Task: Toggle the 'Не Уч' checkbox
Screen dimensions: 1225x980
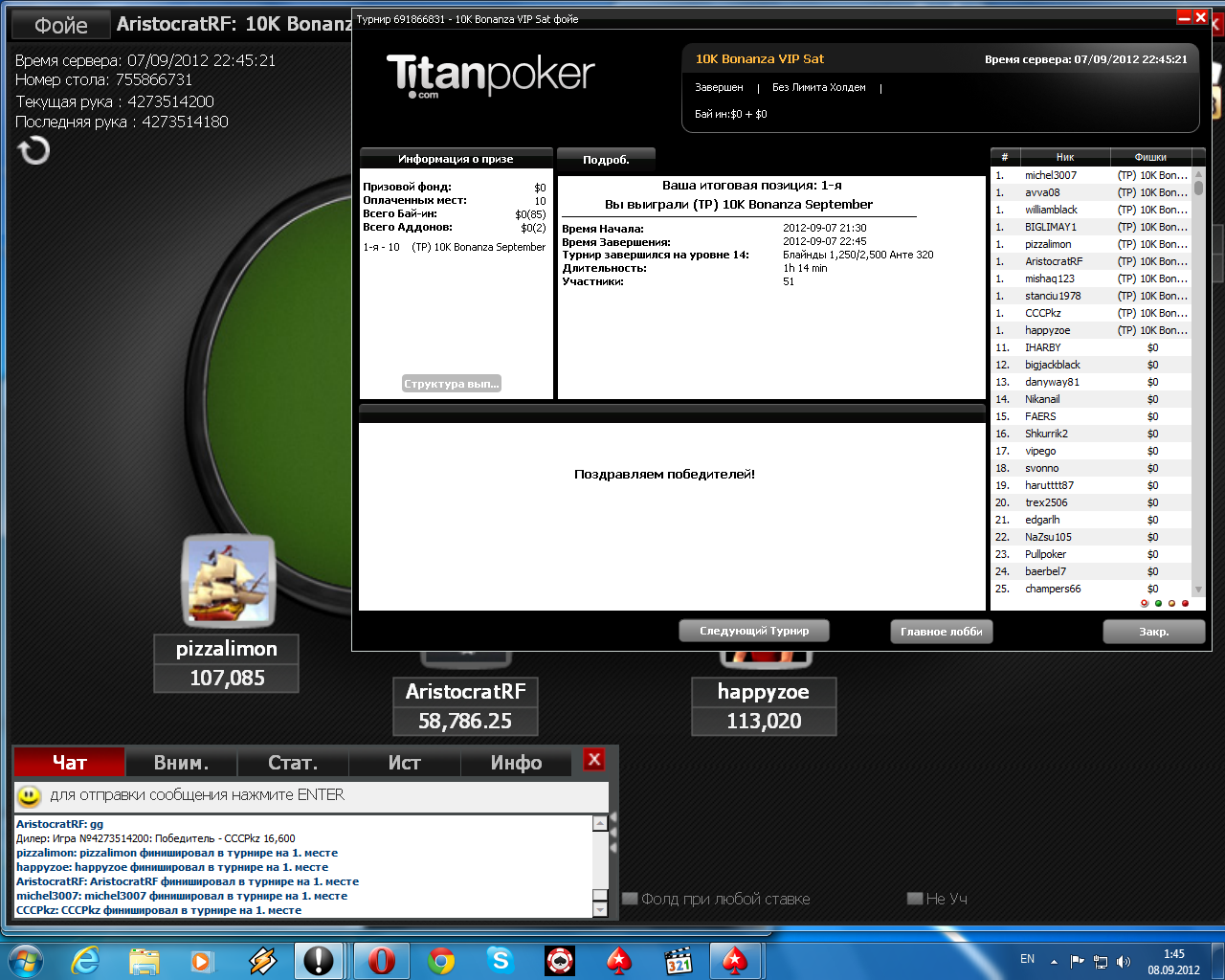Action: [x=915, y=899]
